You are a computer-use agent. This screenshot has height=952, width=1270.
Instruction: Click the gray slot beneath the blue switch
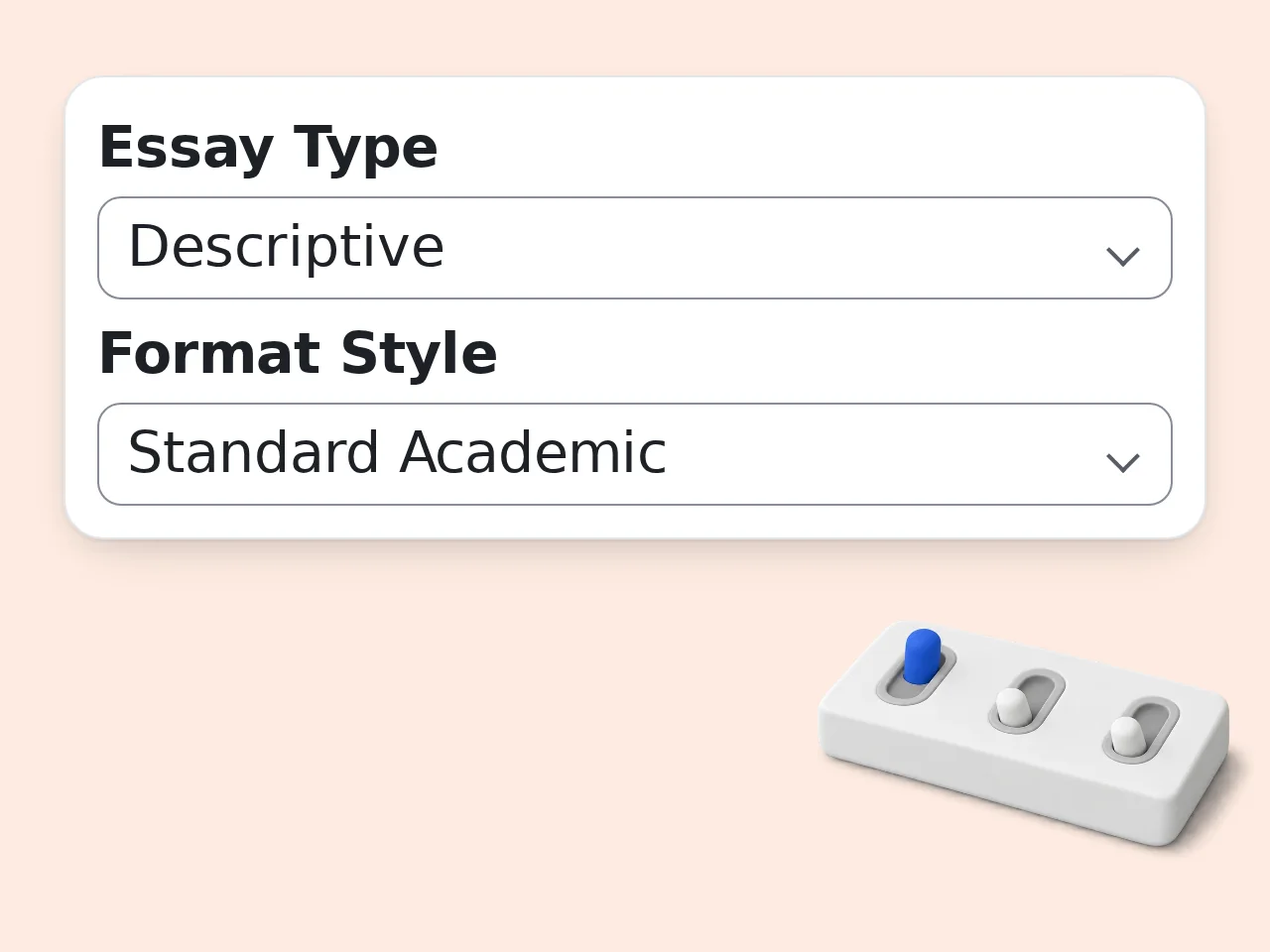[915, 676]
